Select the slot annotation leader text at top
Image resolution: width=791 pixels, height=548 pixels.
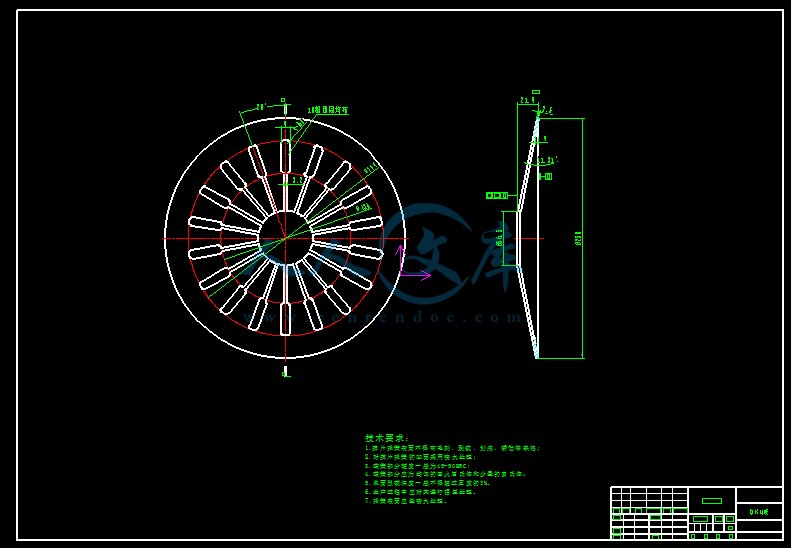328,110
